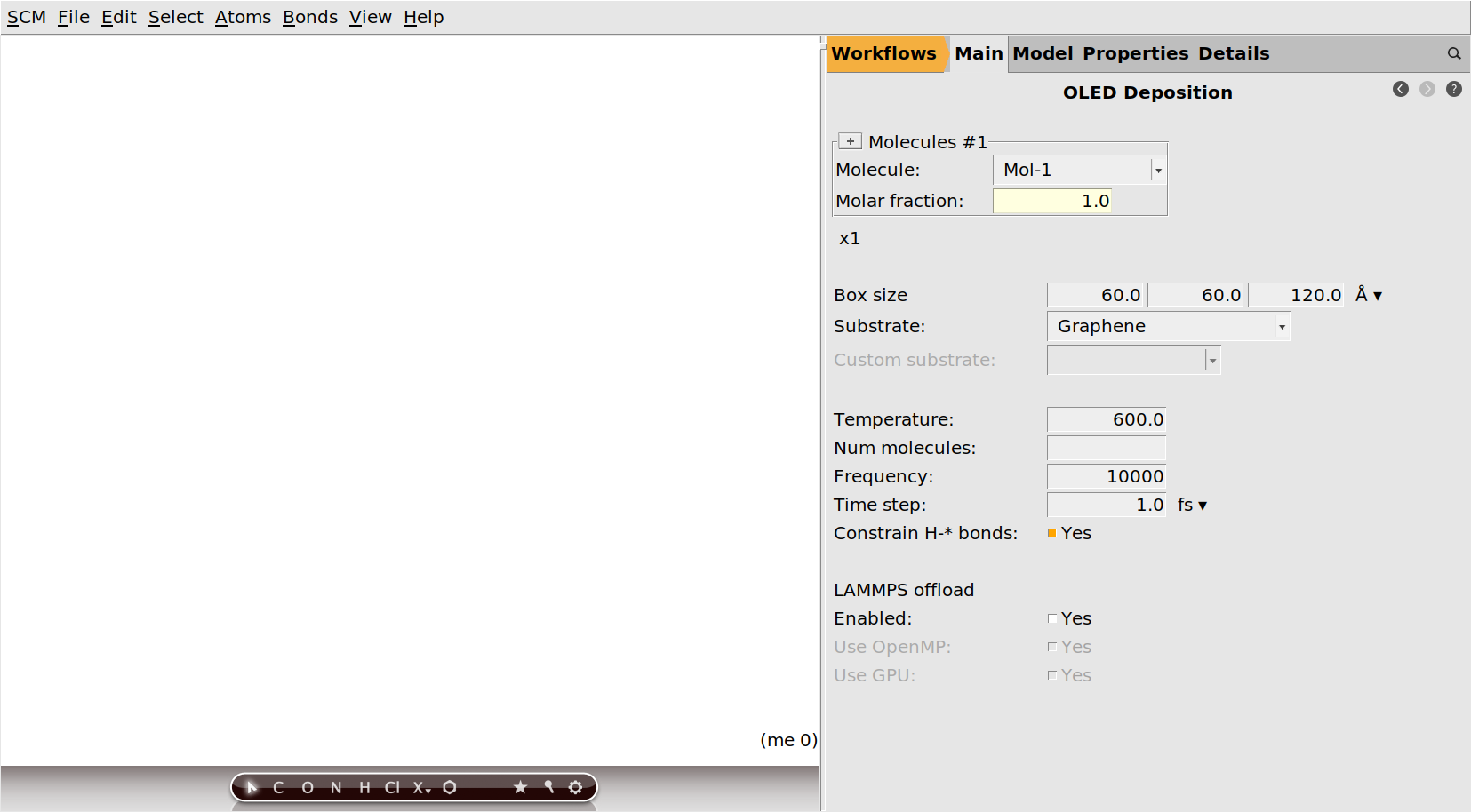This screenshot has width=1471, height=812.
Task: Click the star icon in the bottom toolbar
Action: (x=520, y=787)
